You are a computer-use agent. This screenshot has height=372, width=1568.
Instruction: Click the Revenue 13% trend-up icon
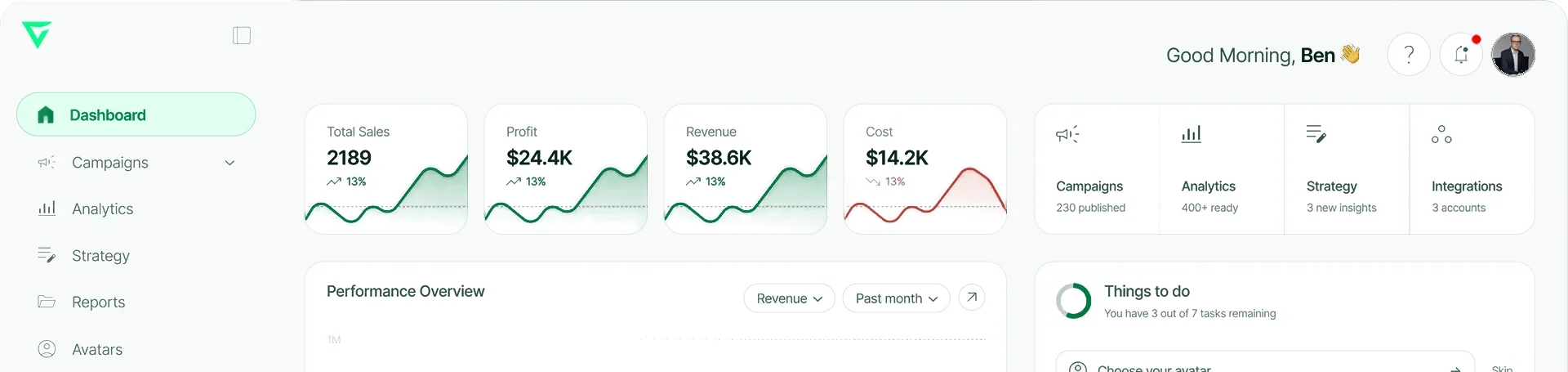(x=693, y=182)
